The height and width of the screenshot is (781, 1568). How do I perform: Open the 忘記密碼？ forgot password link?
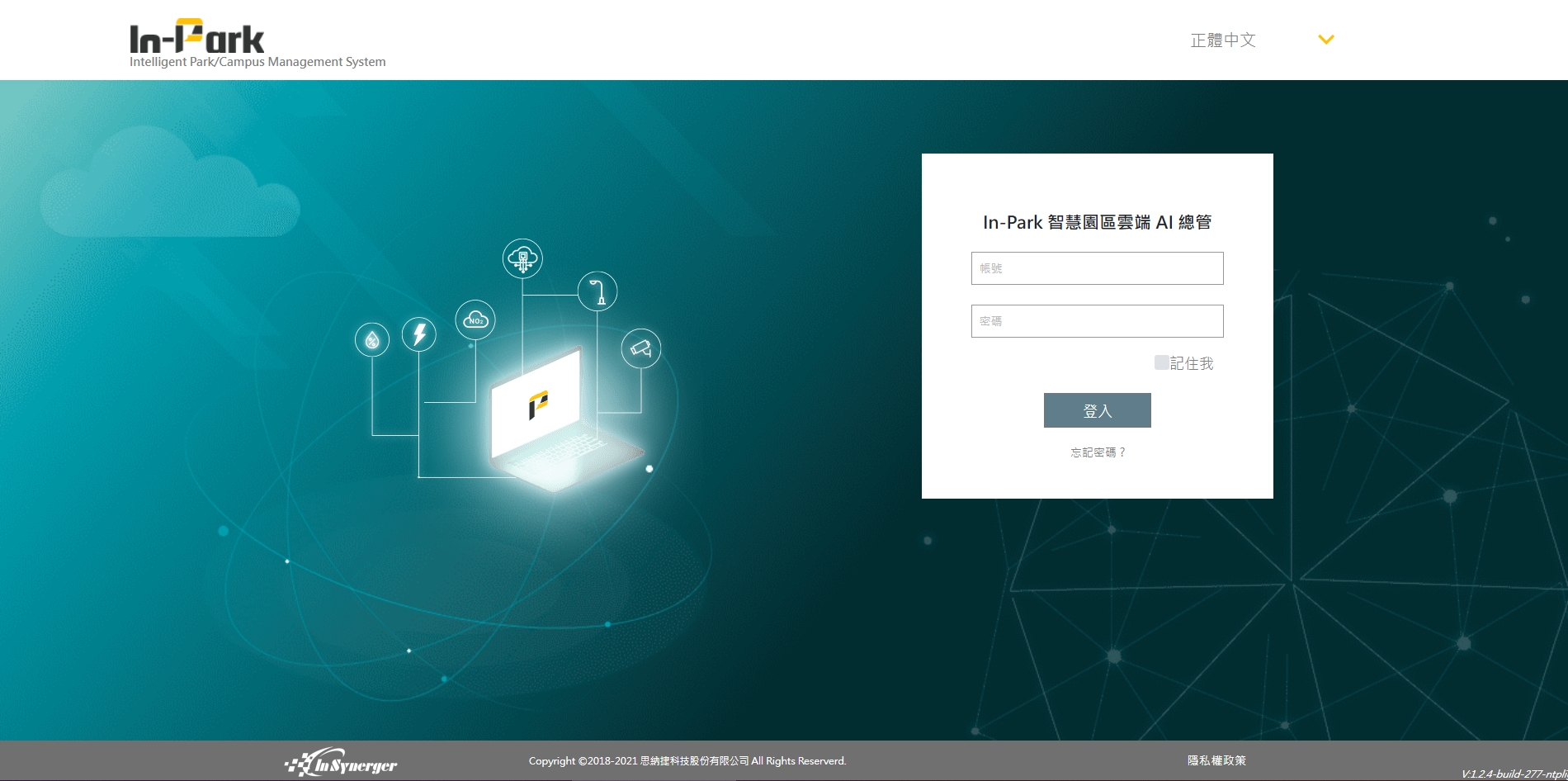coord(1098,452)
